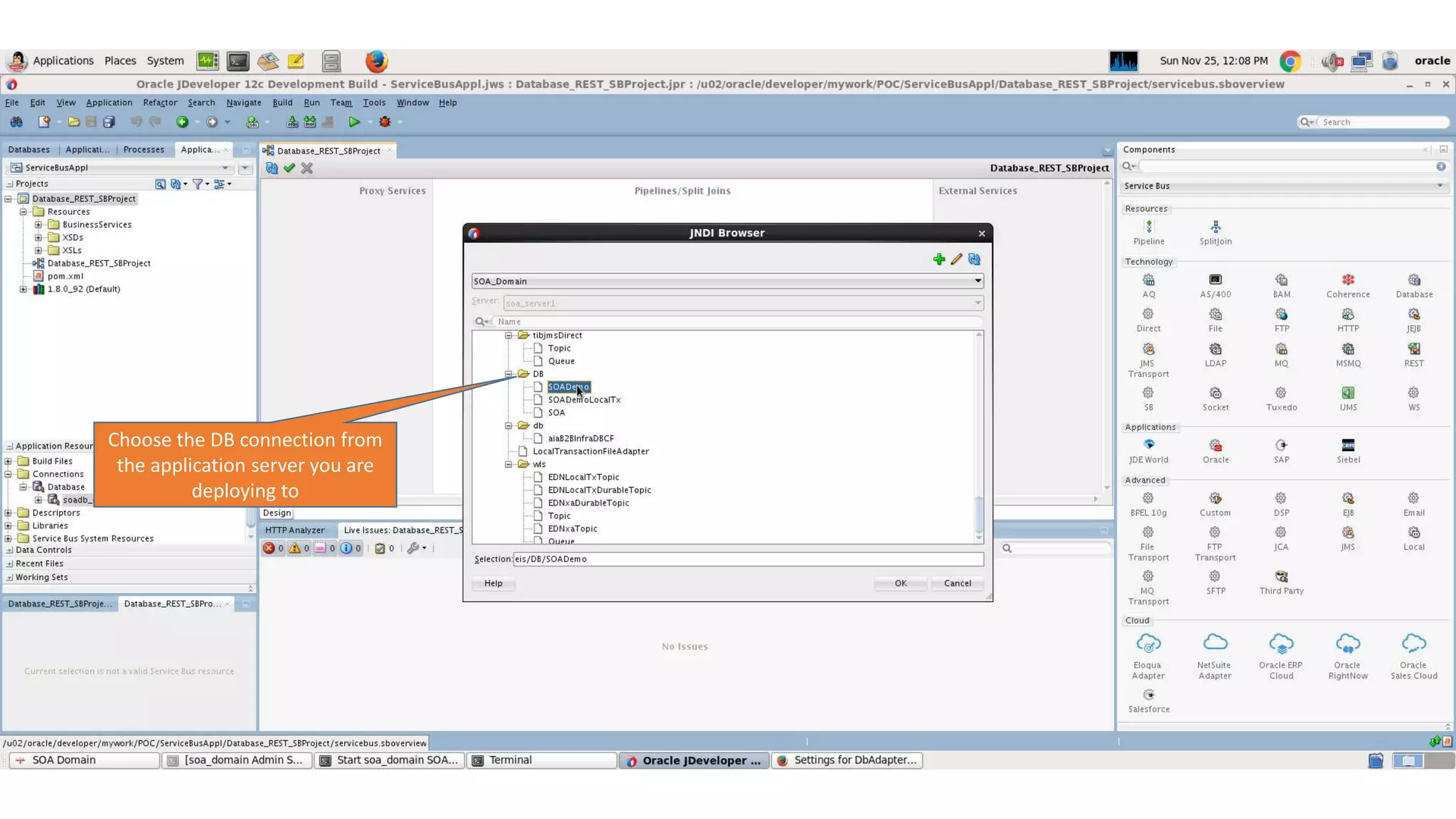Switch to SOA Domain taskbar window
1456x819 pixels.
85,760
